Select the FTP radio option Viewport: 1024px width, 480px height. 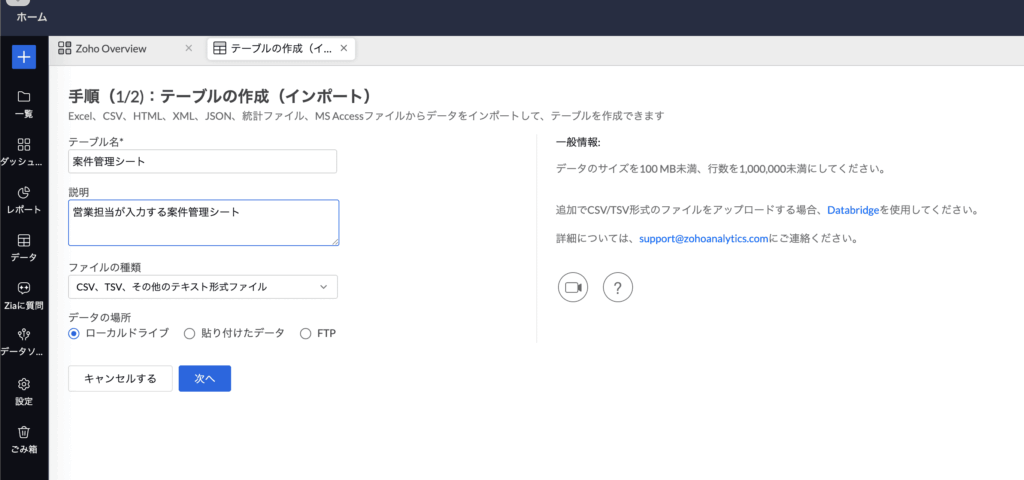point(306,333)
